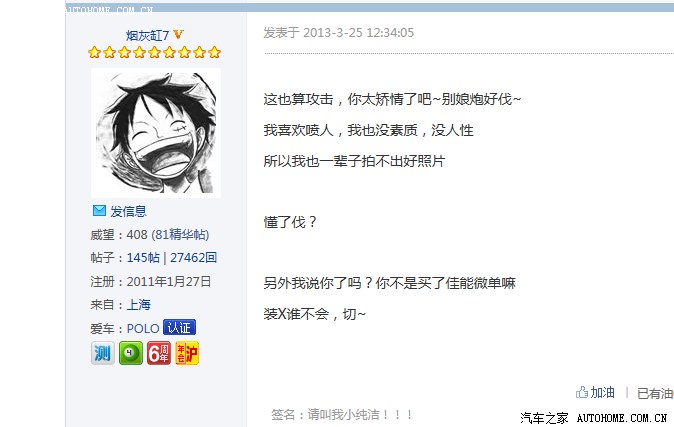
Task: Click the username 烟灰缸7
Action: pyautogui.click(x=147, y=35)
